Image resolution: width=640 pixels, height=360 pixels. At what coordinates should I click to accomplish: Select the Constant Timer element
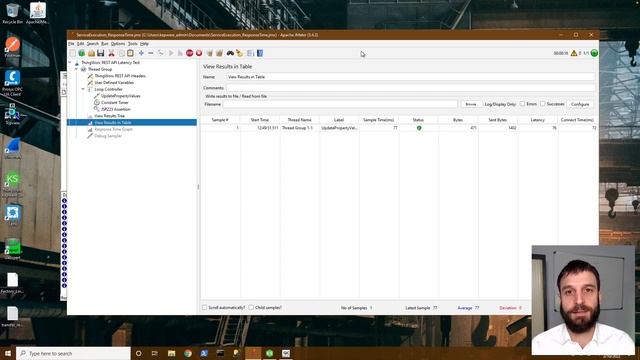pyautogui.click(x=114, y=102)
